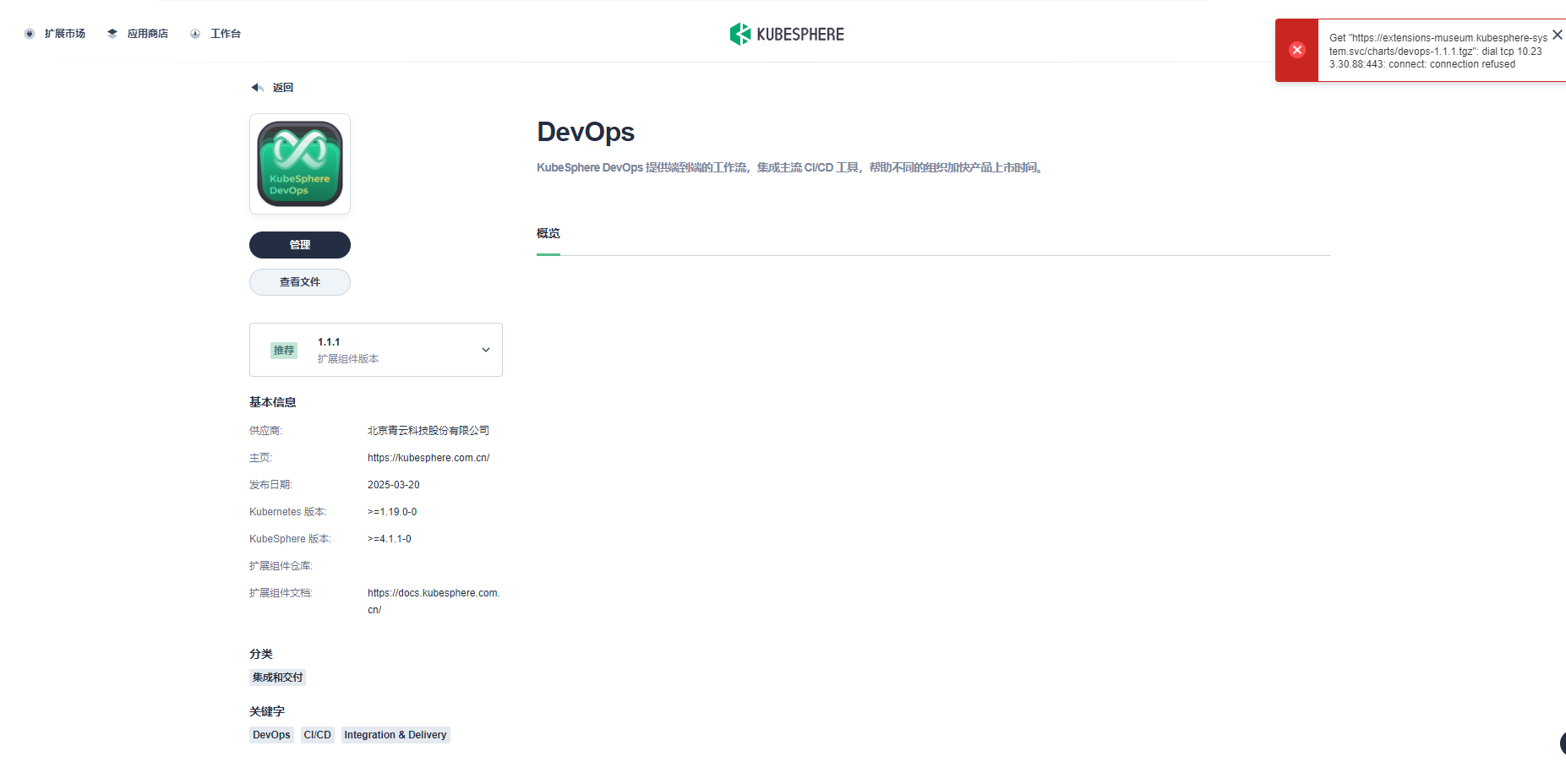Click the 返回 back arrow icon
This screenshot has height=784, width=1566.
258,88
